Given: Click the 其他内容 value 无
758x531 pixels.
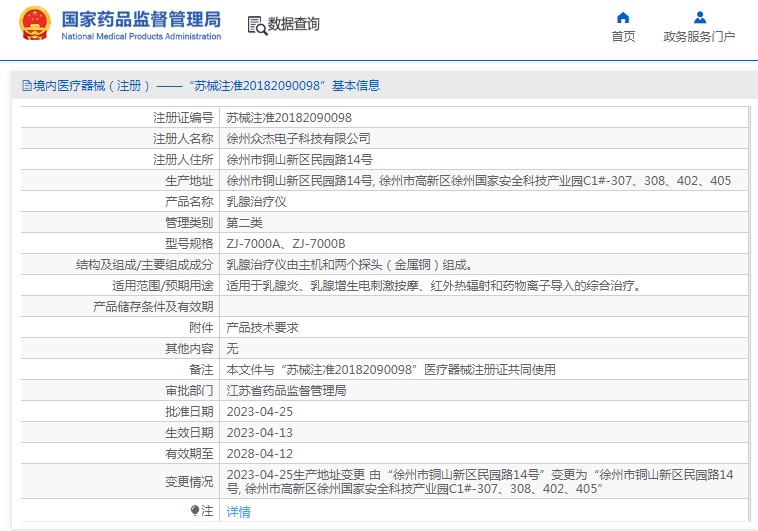Looking at the screenshot, I should (x=232, y=349).
